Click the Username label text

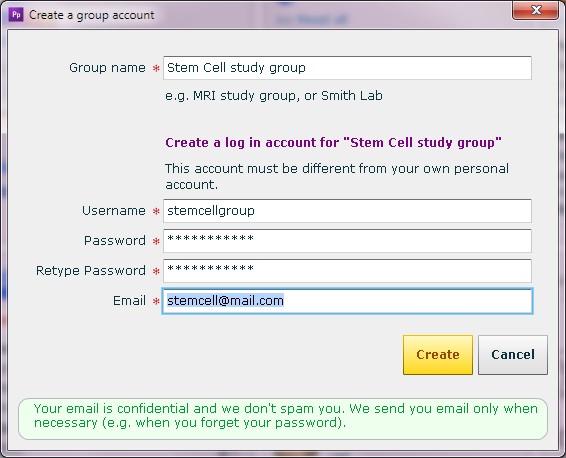(x=114, y=211)
